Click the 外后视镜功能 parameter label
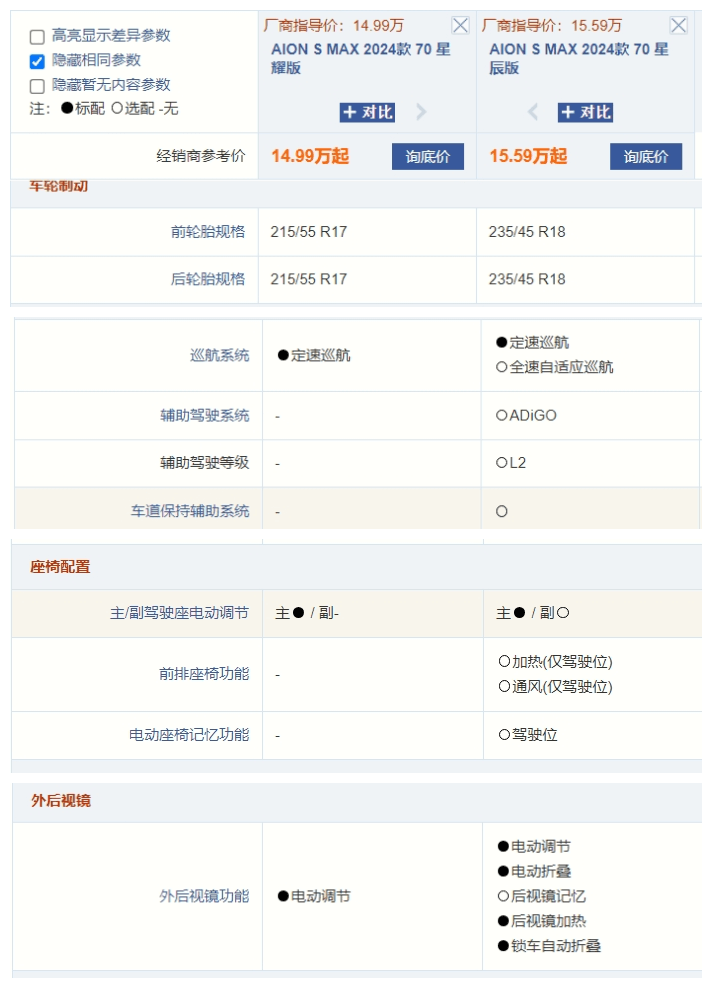The height and width of the screenshot is (988, 712). click(x=204, y=896)
